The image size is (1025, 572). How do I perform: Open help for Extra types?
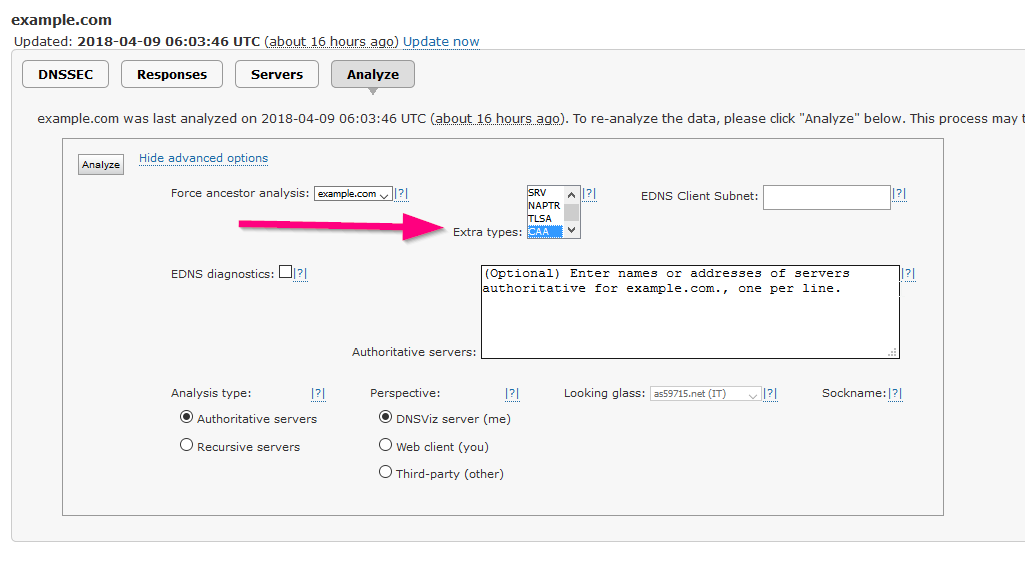(589, 193)
